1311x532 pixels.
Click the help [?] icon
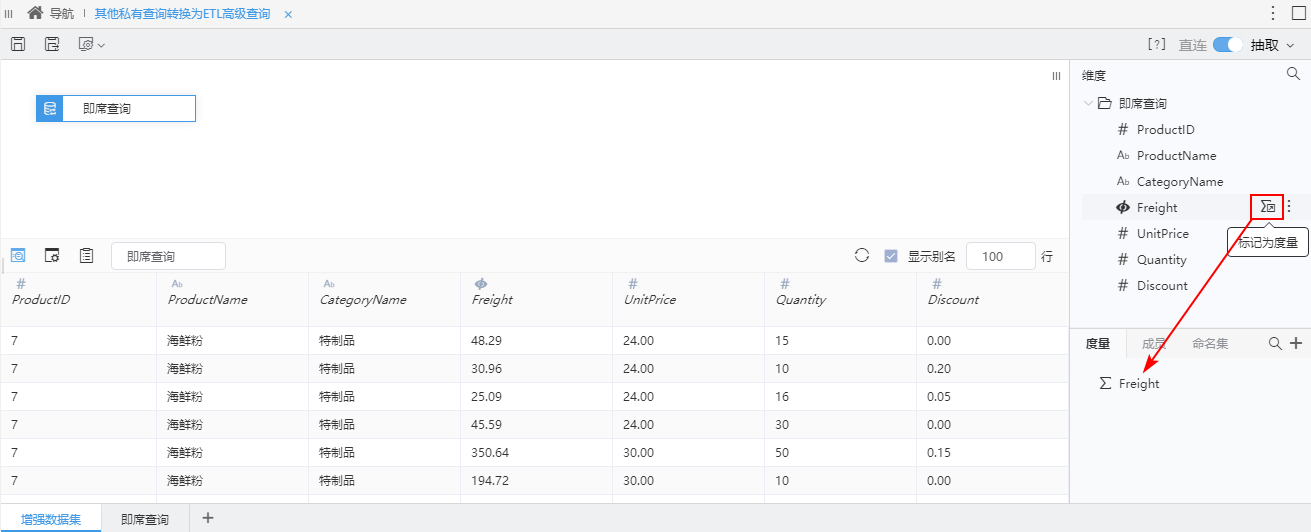(1156, 44)
